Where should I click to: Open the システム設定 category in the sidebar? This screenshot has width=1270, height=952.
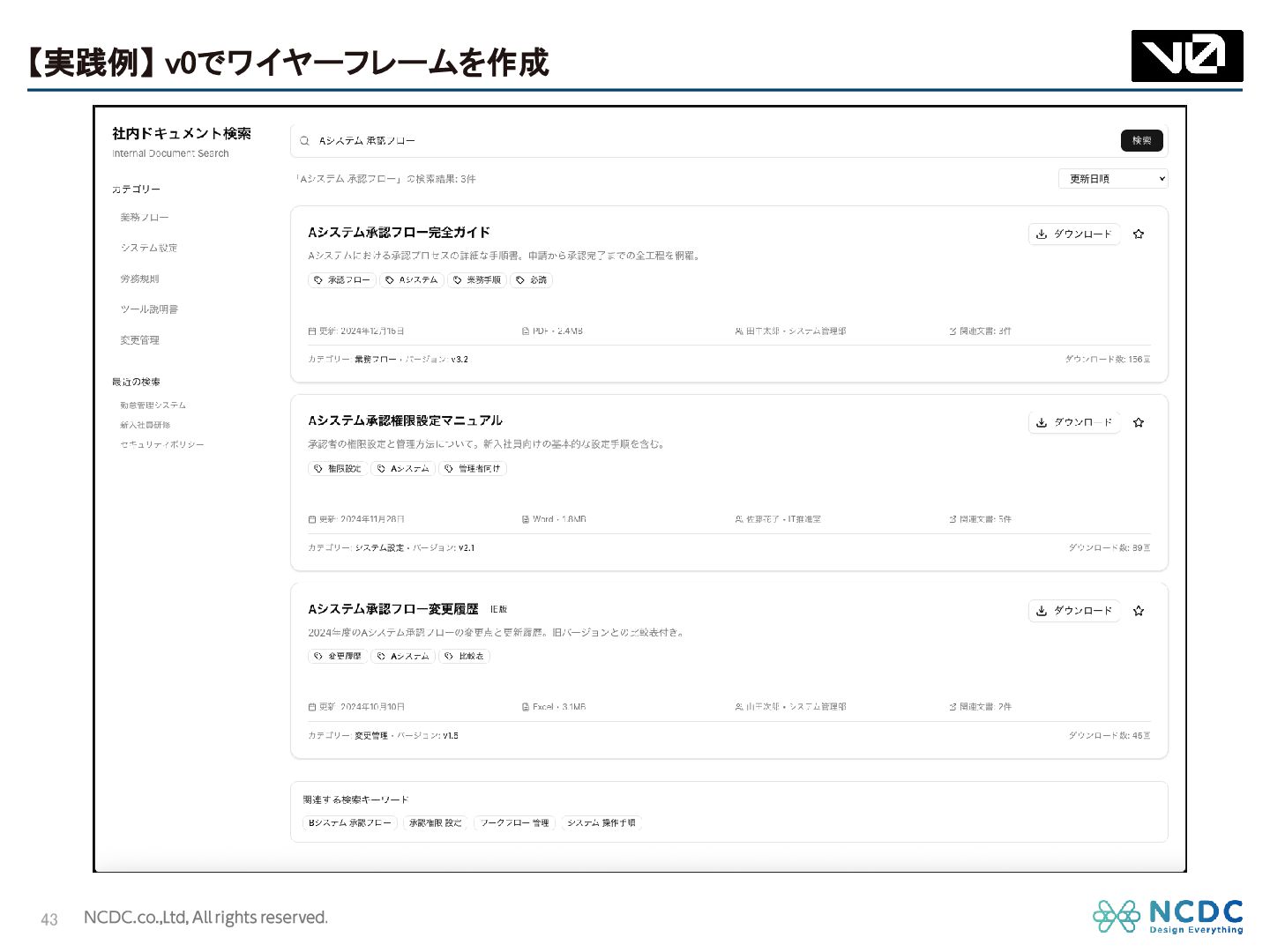click(x=149, y=249)
